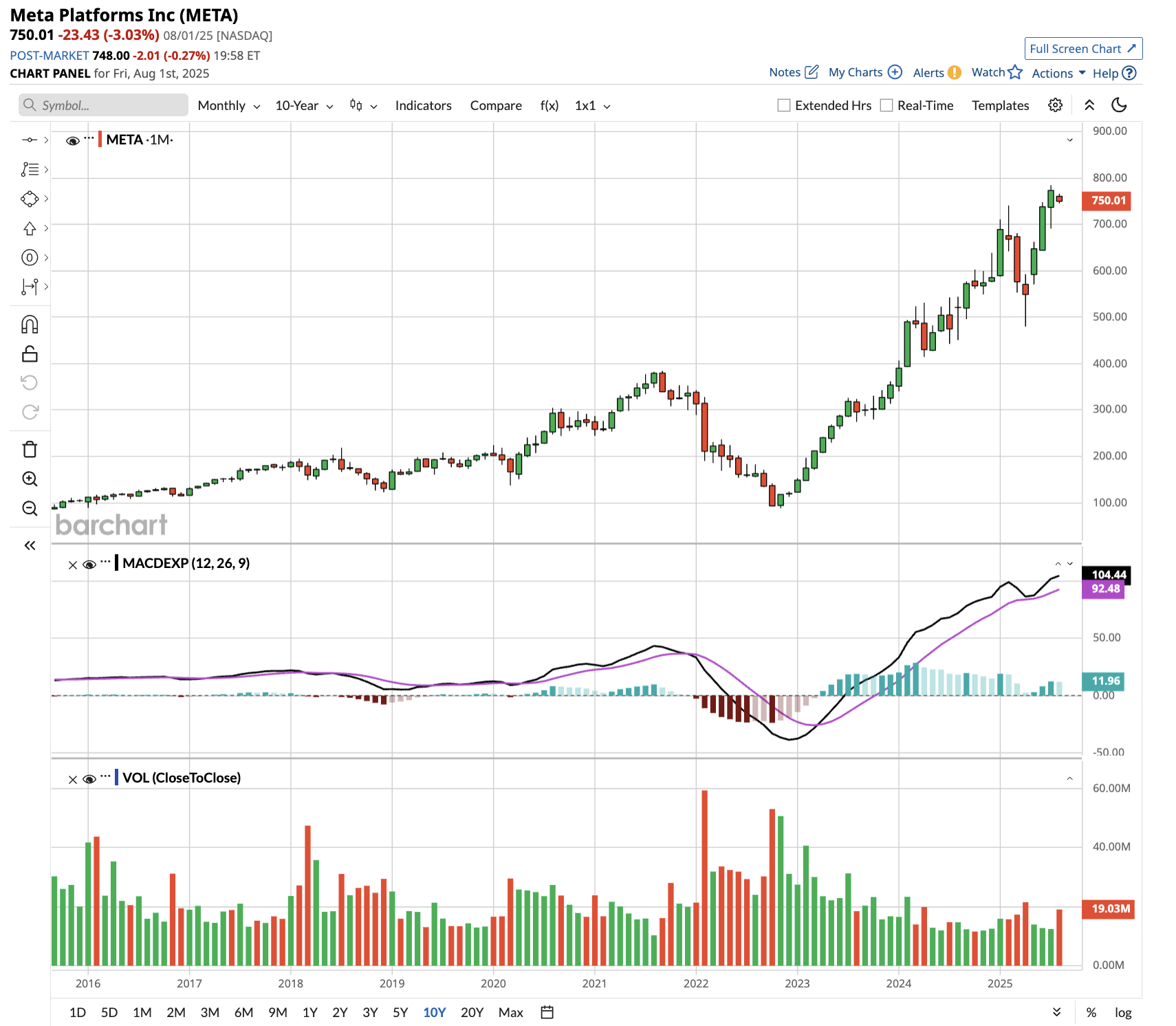Zoom out on the chart
This screenshot has width=1176, height=1026.
[30, 508]
